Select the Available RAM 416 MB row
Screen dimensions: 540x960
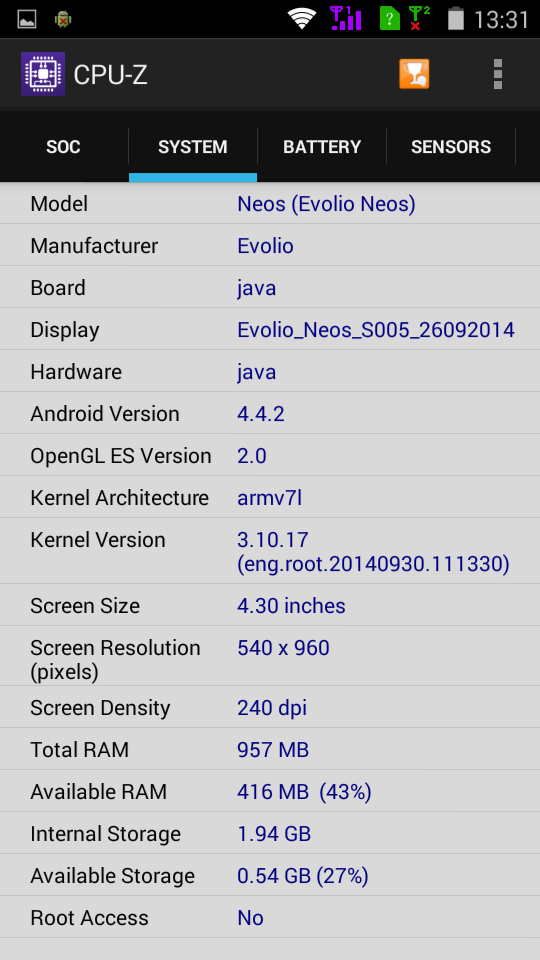click(270, 791)
